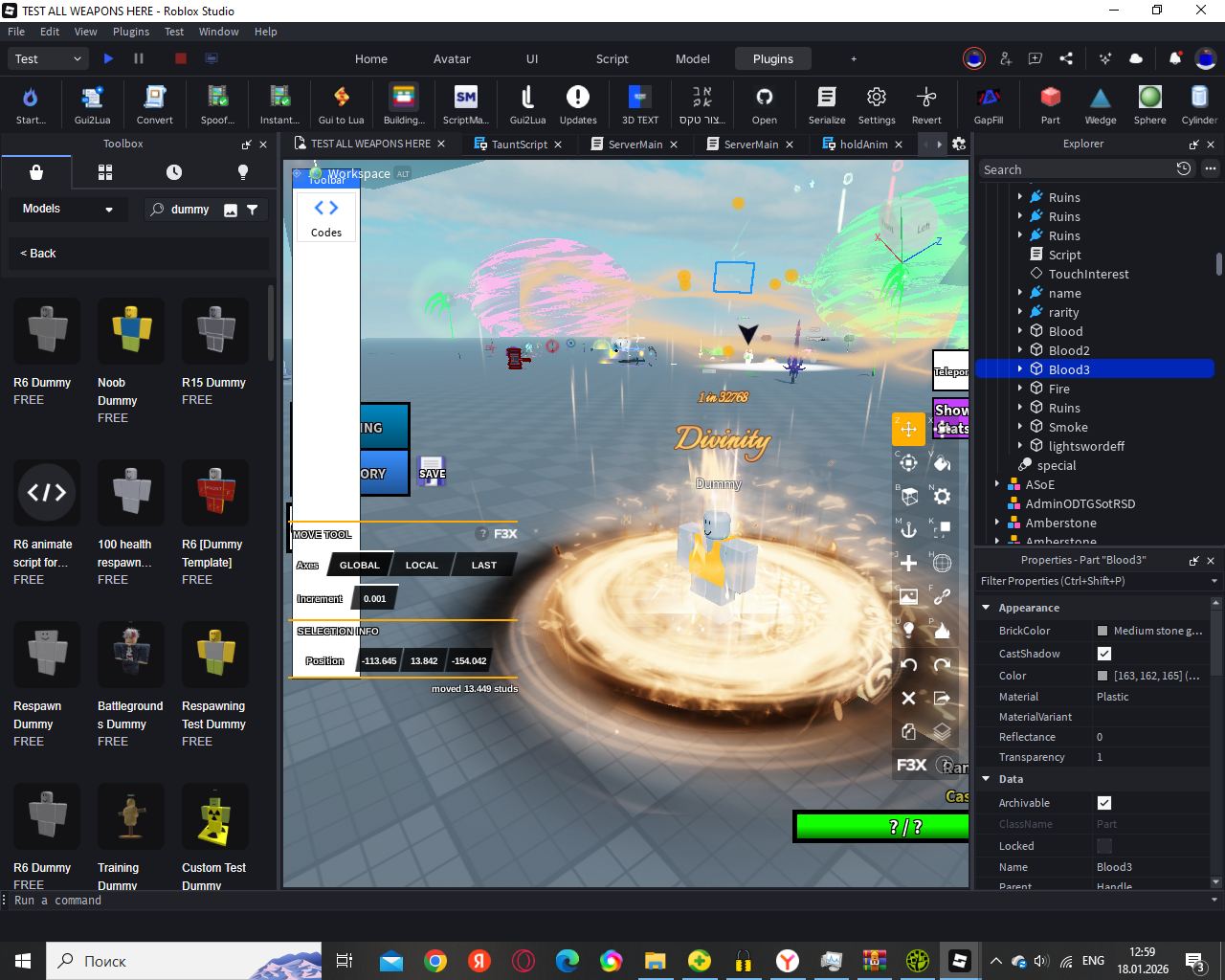1225x980 pixels.
Task: Expand the Fire tree item
Action: click(x=1020, y=389)
